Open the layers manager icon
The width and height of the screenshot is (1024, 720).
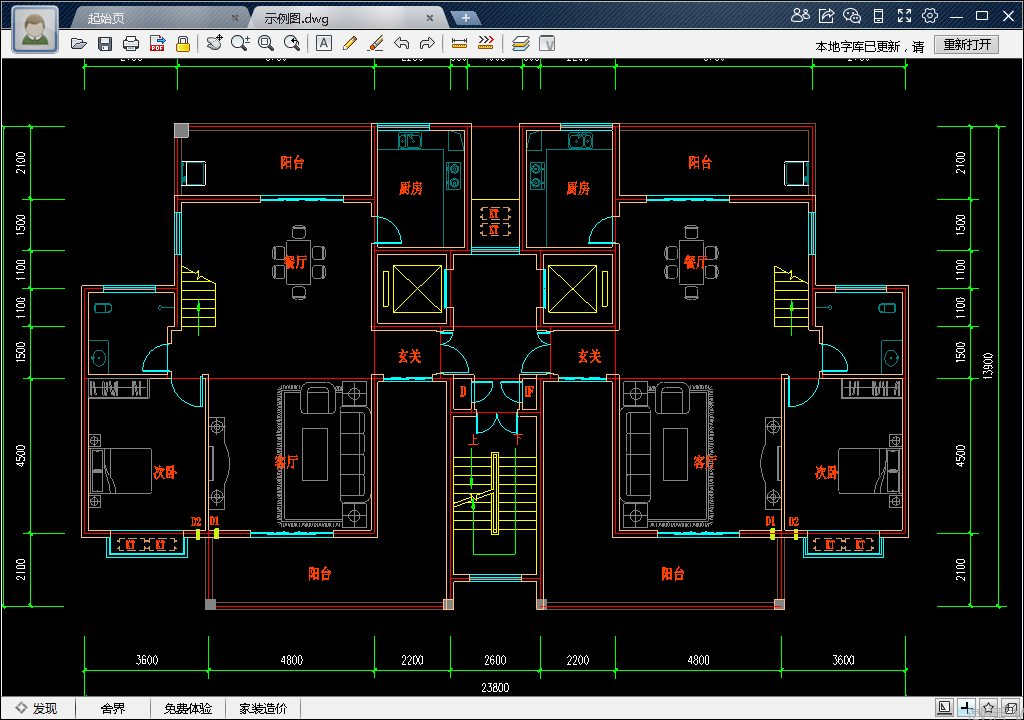coord(520,43)
